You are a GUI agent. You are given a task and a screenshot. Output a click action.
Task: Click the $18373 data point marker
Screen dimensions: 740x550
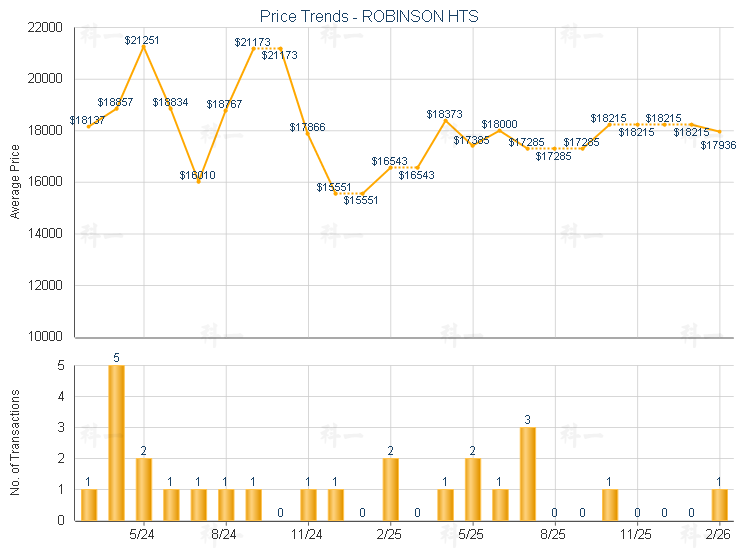445,121
